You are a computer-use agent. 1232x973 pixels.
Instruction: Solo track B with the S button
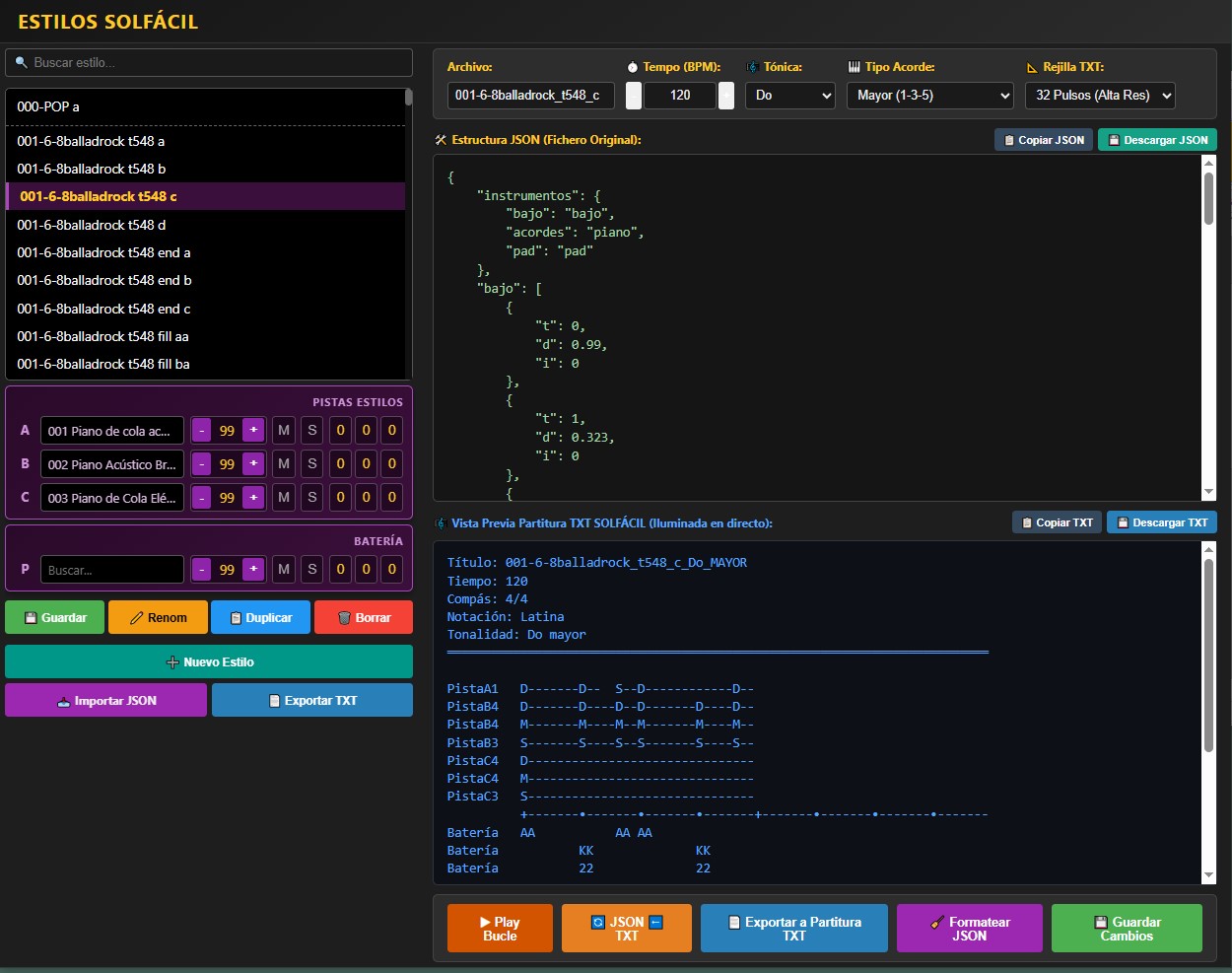pos(312,464)
